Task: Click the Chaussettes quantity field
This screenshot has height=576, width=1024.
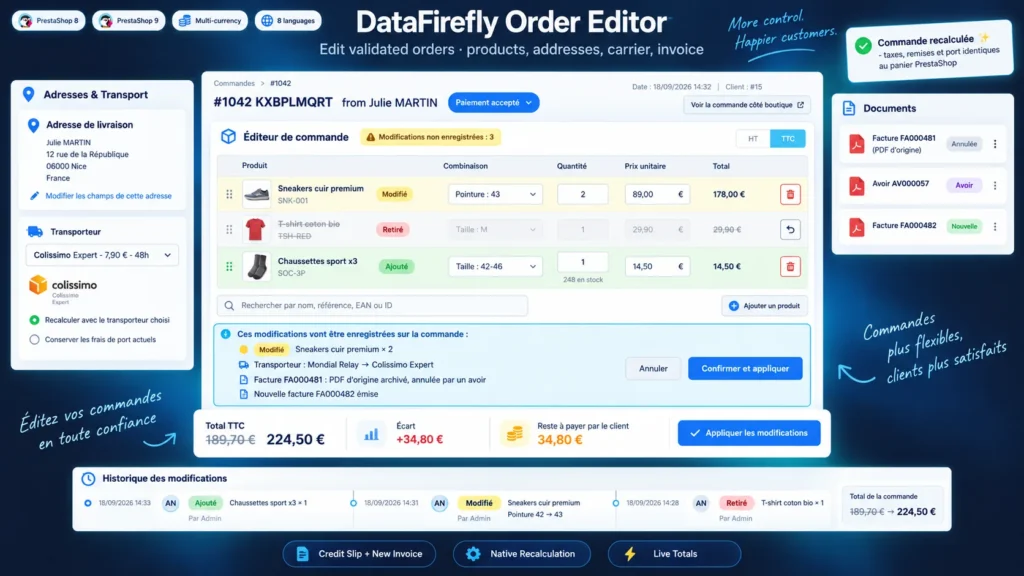Action: point(583,262)
